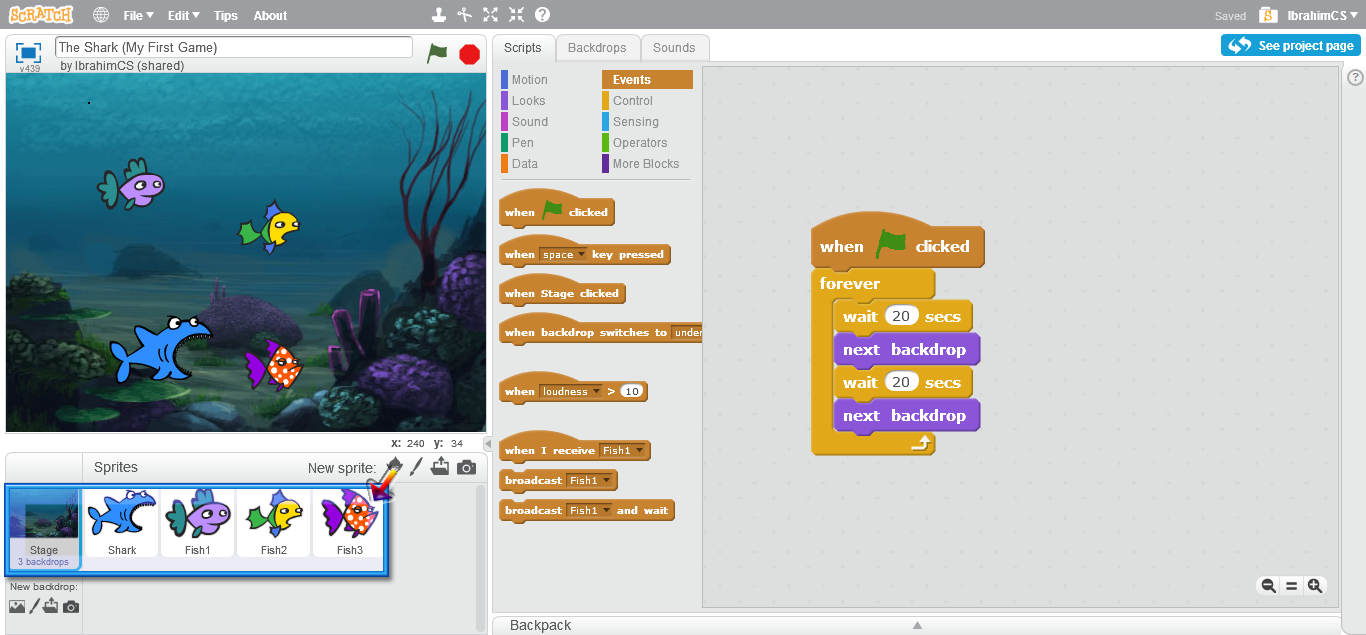Screen dimensions: 1366x635
Task: Choose backdrop from library
Action: tap(17, 606)
